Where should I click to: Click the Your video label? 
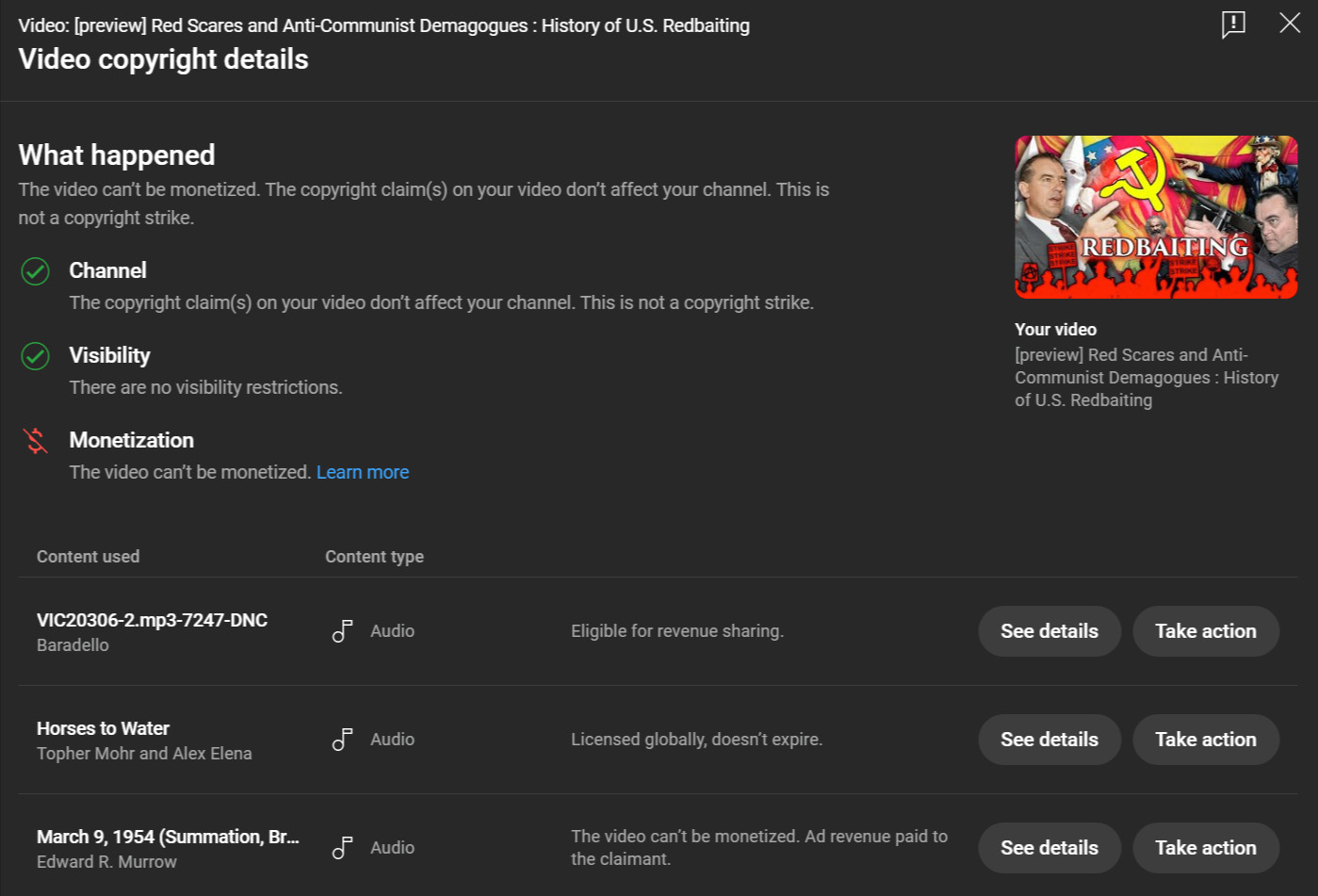coord(1055,330)
